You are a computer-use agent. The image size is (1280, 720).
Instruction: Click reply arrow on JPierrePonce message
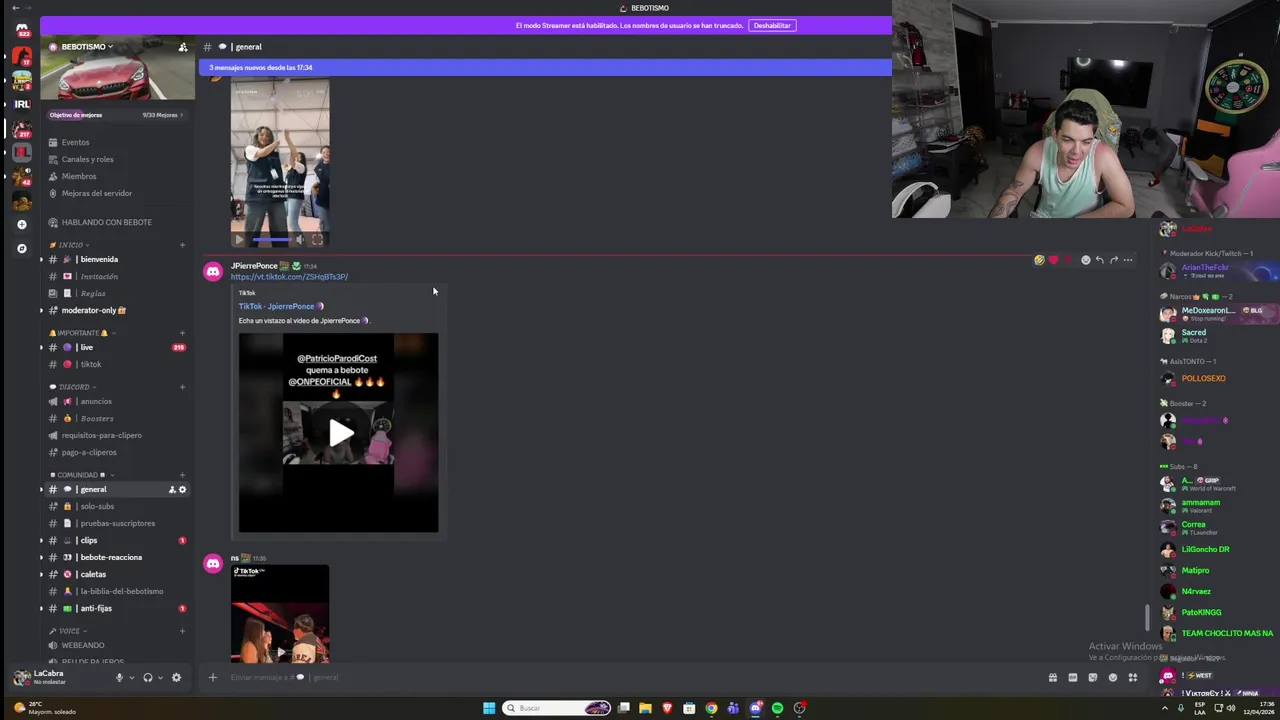(x=1099, y=260)
